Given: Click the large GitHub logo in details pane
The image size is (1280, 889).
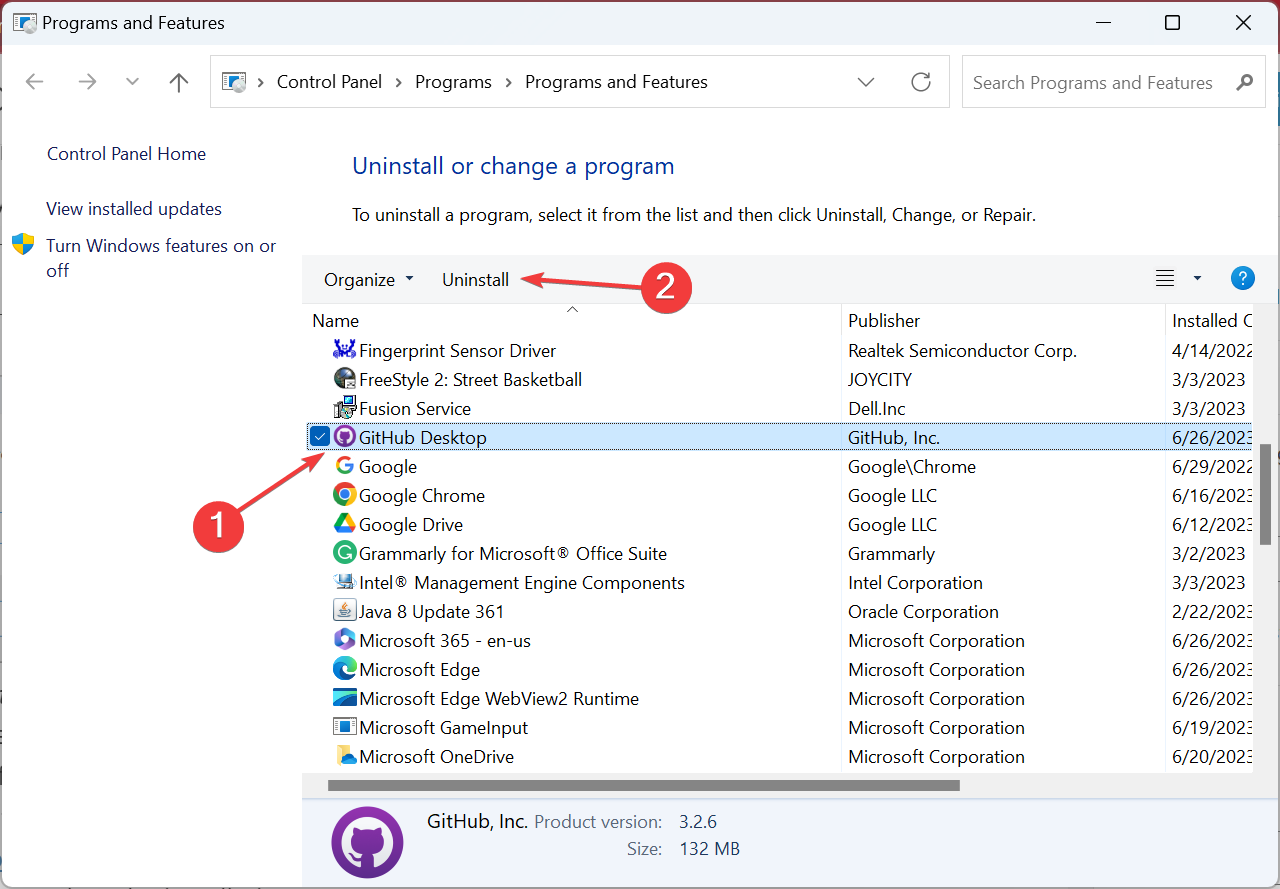Looking at the screenshot, I should tap(367, 842).
